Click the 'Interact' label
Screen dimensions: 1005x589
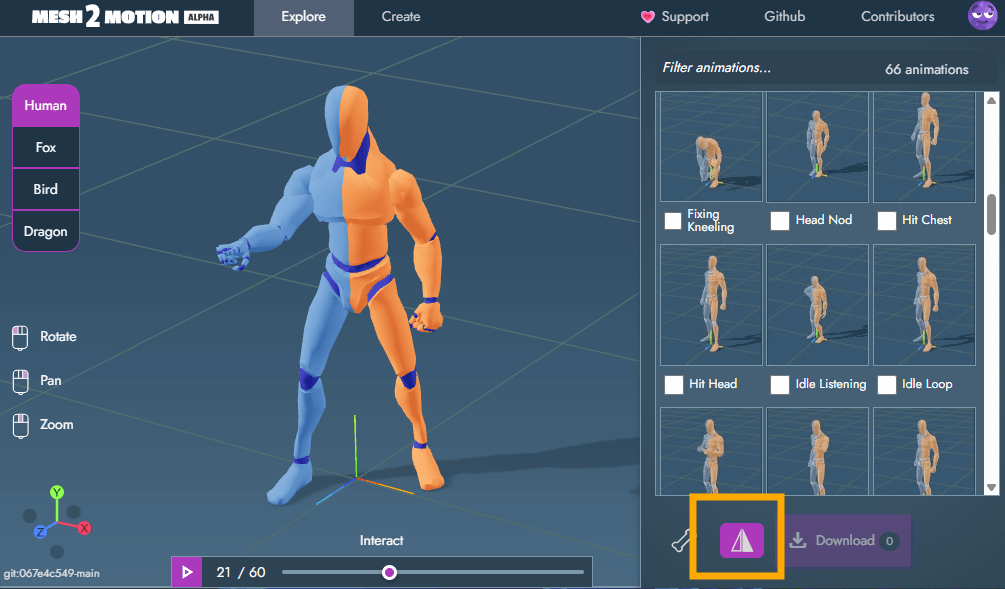381,540
